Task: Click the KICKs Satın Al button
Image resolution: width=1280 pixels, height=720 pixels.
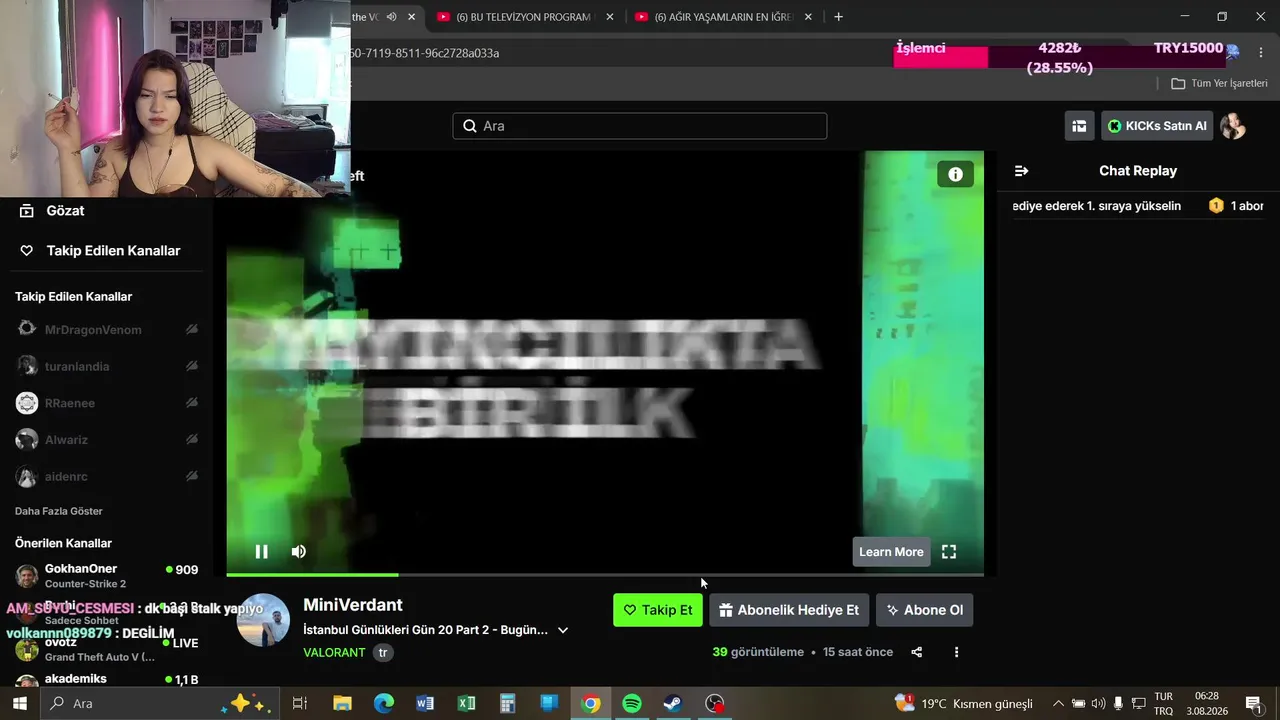Action: (x=1157, y=126)
